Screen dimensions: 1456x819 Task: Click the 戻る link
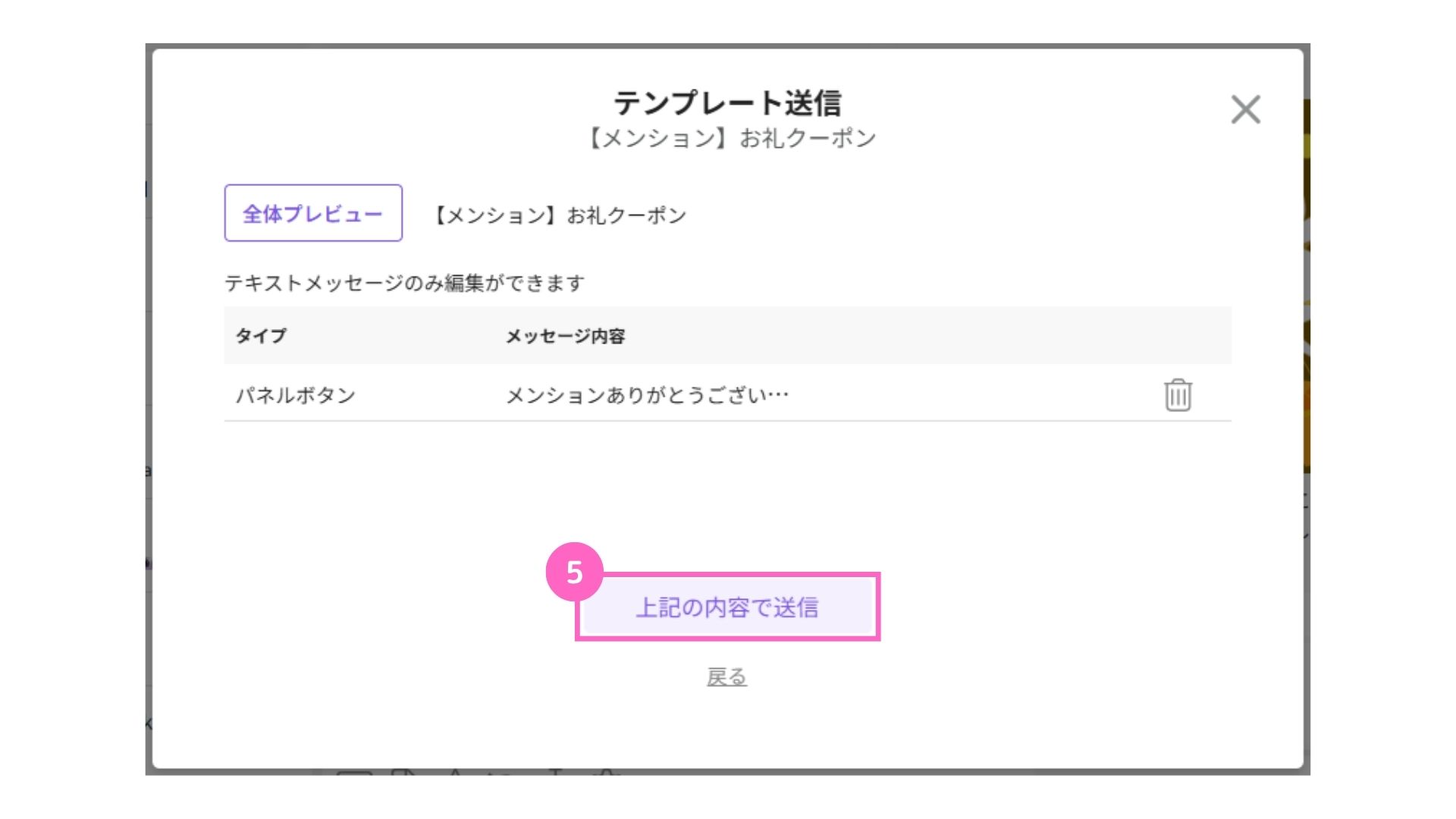point(726,676)
